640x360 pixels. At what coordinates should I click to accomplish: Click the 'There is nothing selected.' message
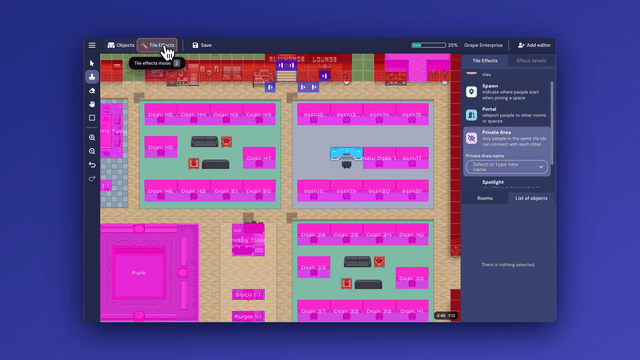[508, 264]
